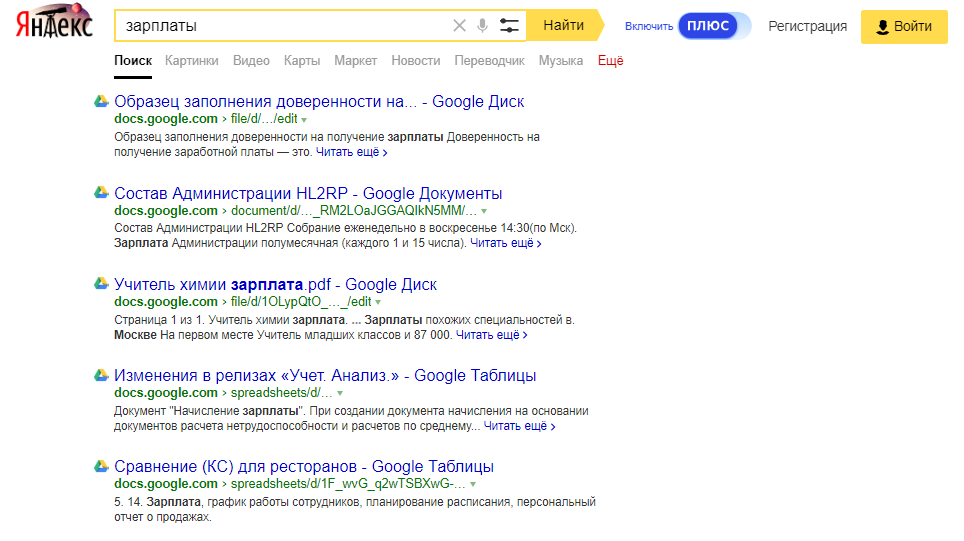
Task: Click docs.google.com domain in Учитель химии result
Action: click(x=166, y=301)
